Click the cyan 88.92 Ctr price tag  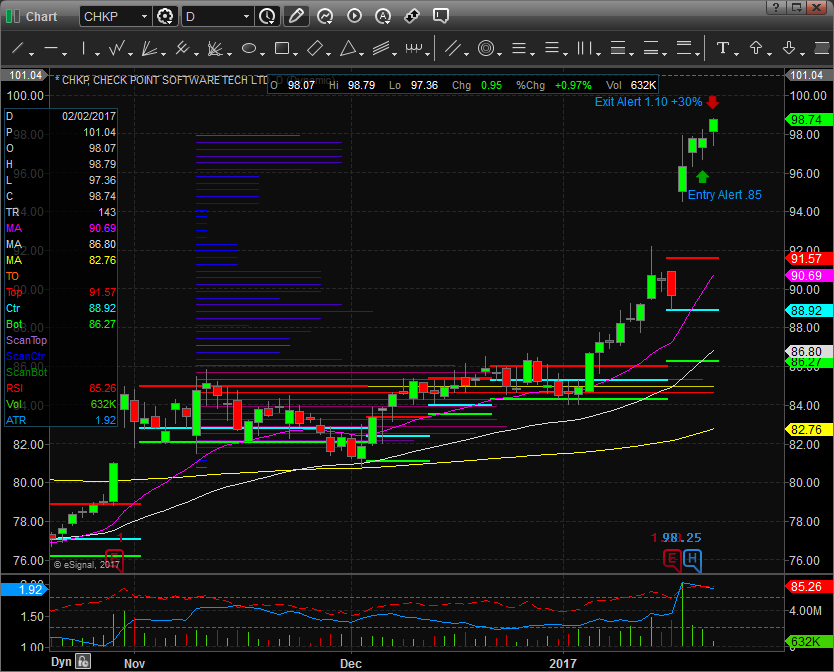pyautogui.click(x=808, y=311)
